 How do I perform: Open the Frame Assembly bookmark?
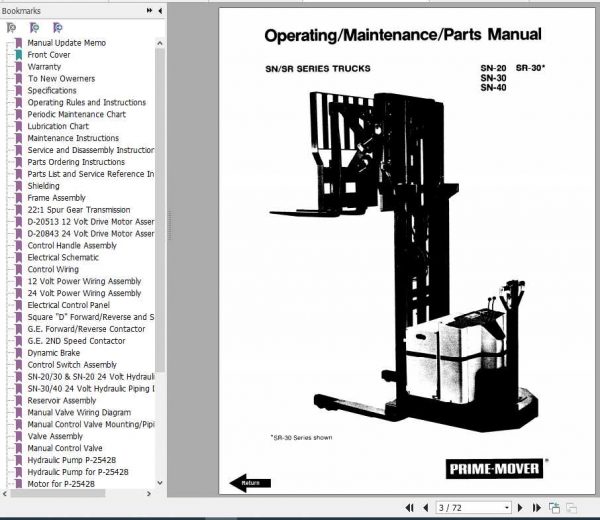(56, 197)
